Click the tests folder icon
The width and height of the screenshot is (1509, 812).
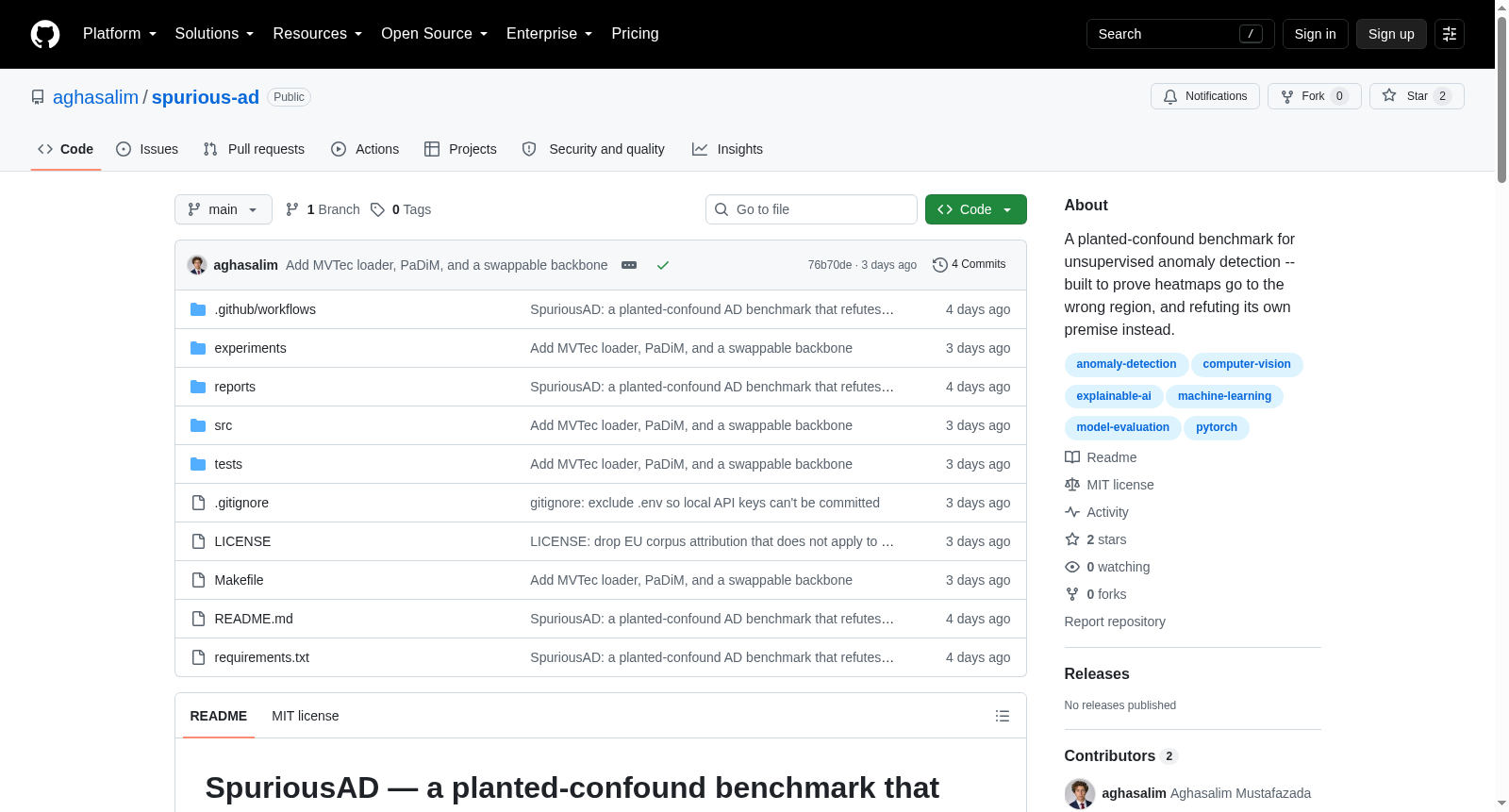click(198, 464)
